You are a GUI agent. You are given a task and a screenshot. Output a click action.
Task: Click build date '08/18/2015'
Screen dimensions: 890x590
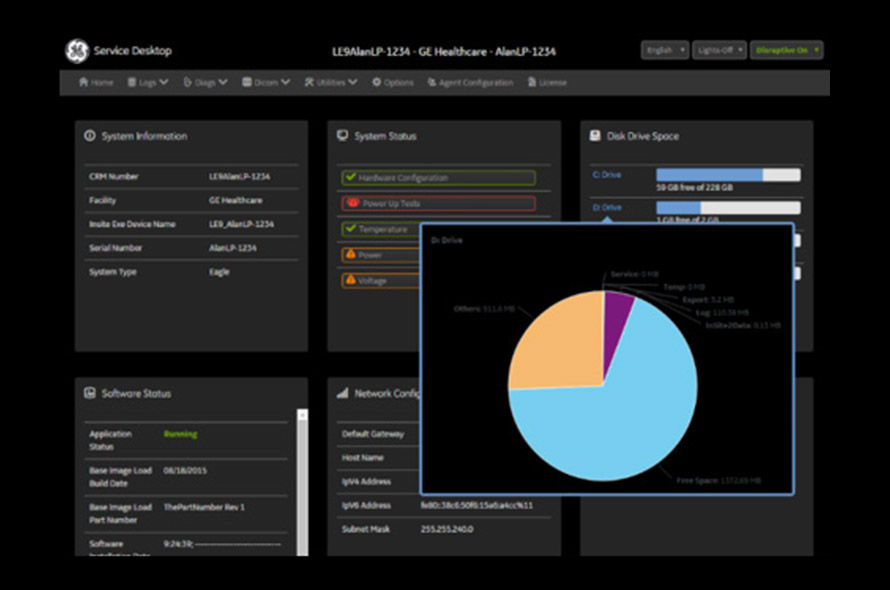185,471
